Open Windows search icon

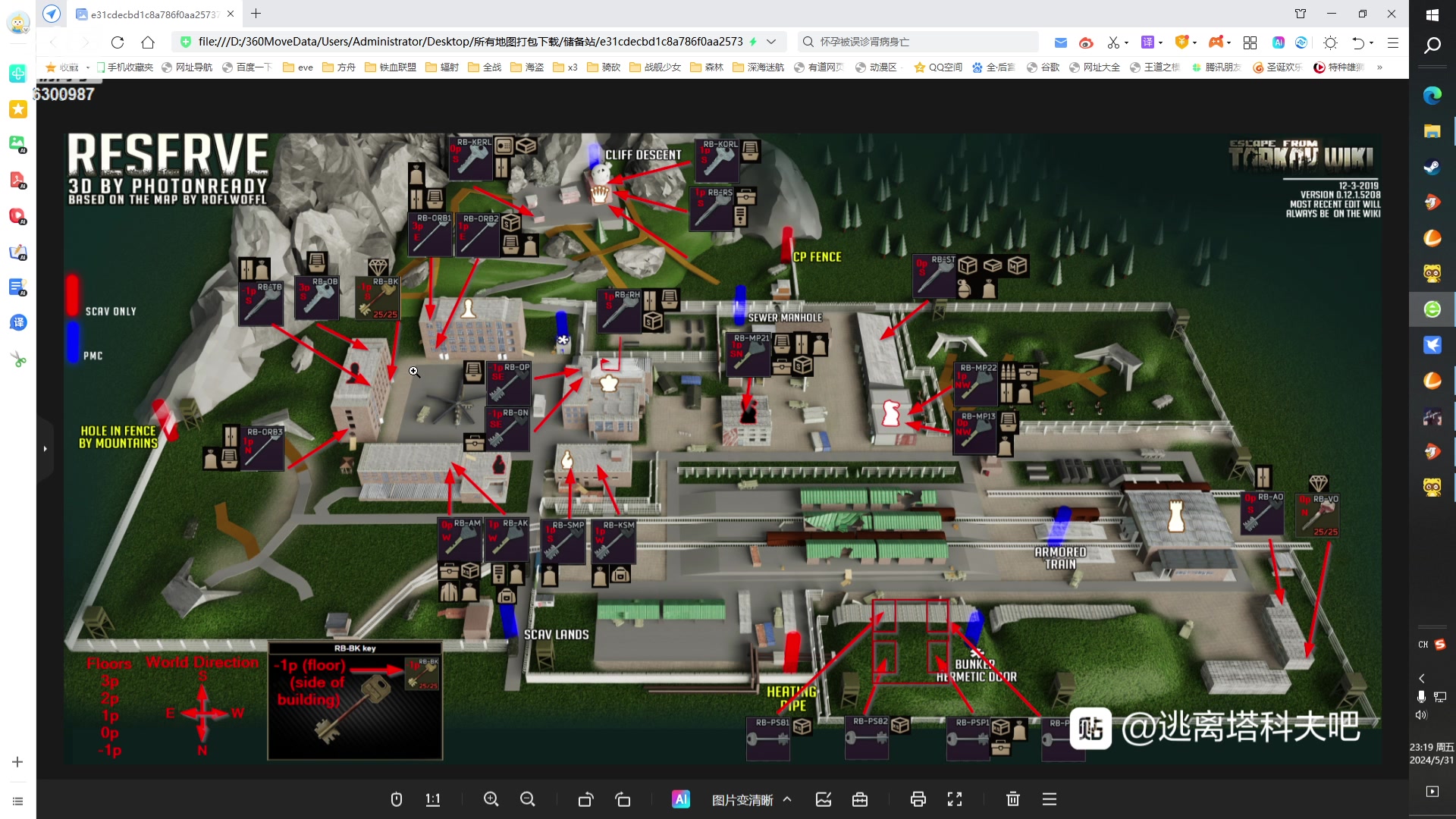pyautogui.click(x=1432, y=46)
